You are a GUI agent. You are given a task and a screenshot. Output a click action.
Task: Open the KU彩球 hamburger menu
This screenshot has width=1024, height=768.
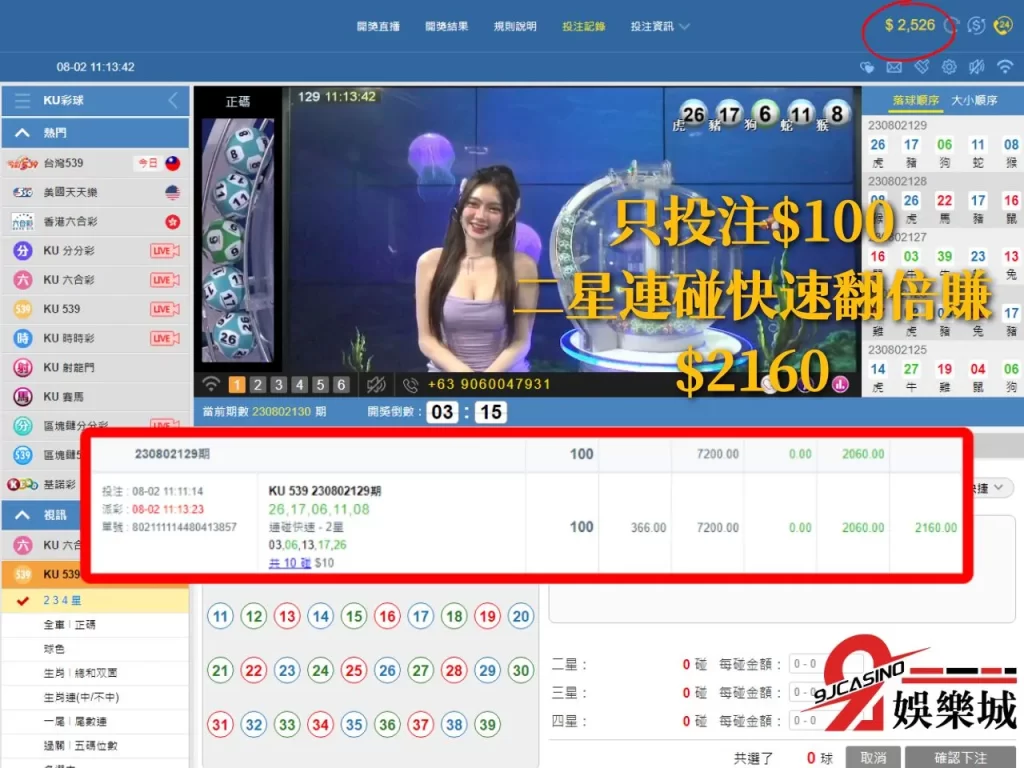(x=22, y=101)
